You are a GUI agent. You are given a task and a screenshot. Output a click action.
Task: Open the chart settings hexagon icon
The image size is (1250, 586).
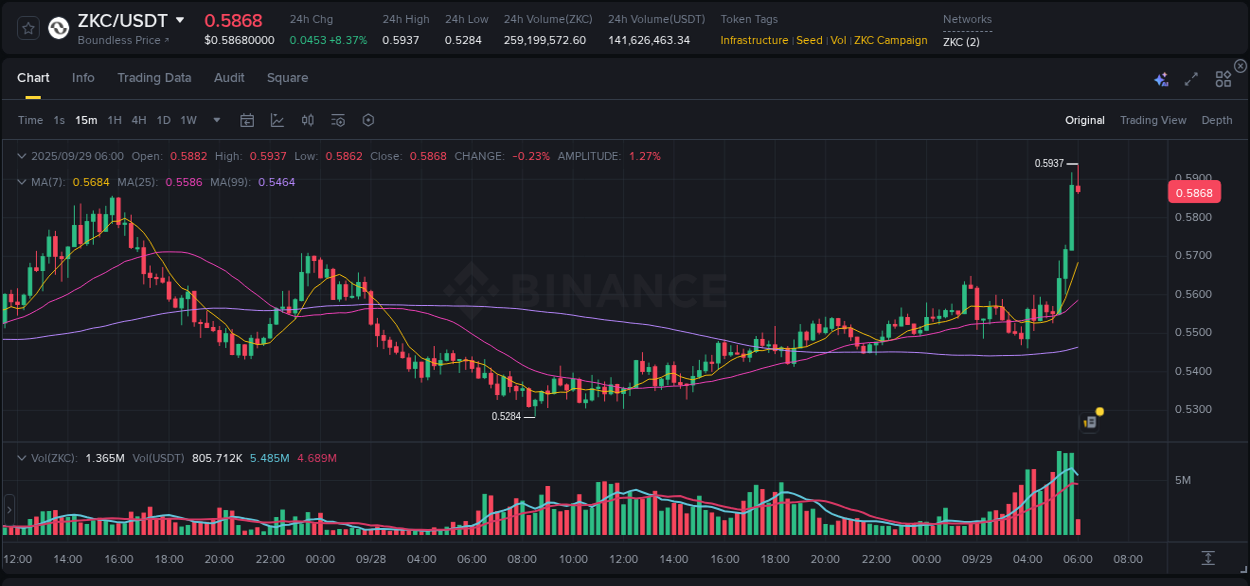point(368,120)
